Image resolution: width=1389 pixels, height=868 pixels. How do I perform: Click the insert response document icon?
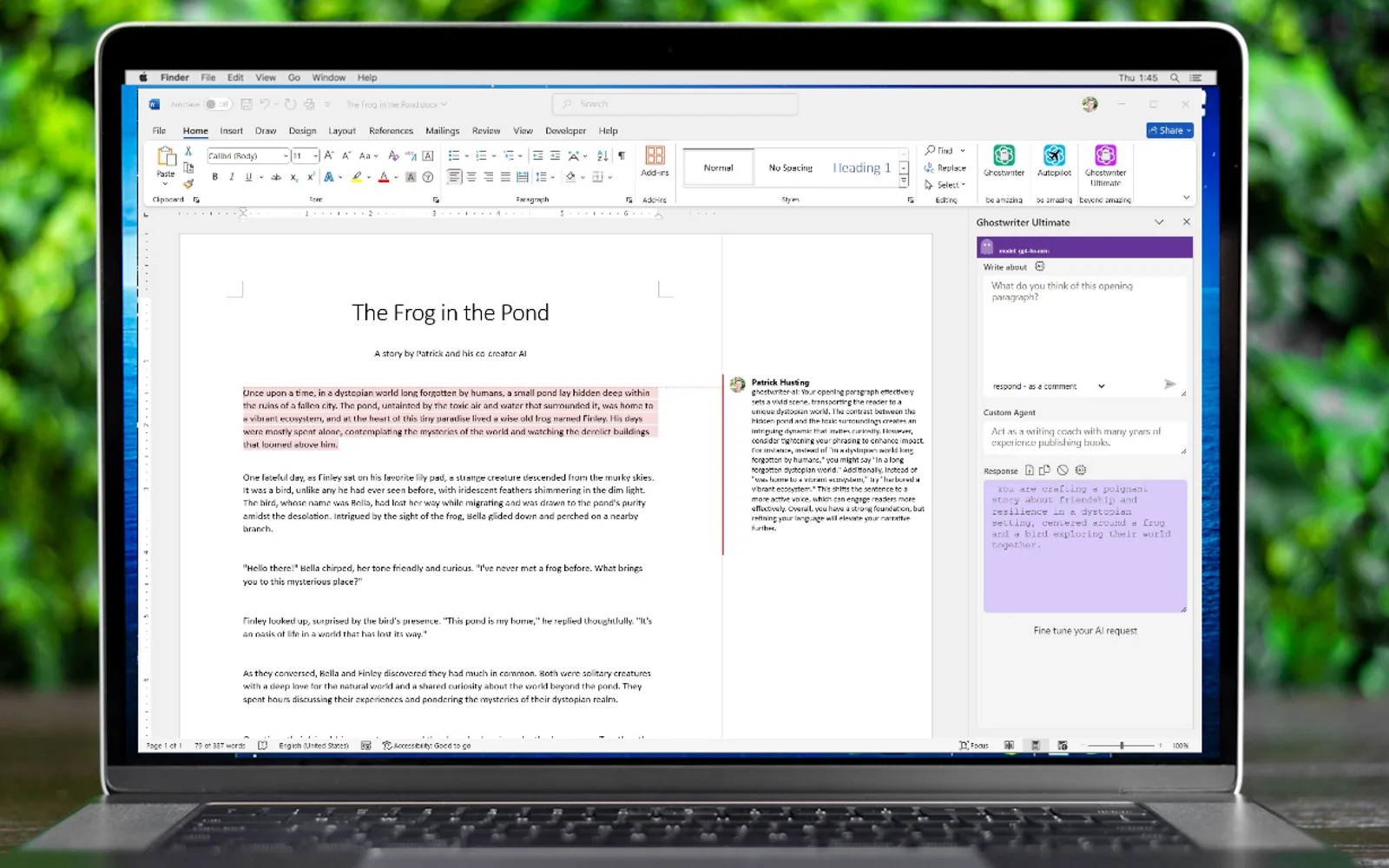(x=1029, y=470)
